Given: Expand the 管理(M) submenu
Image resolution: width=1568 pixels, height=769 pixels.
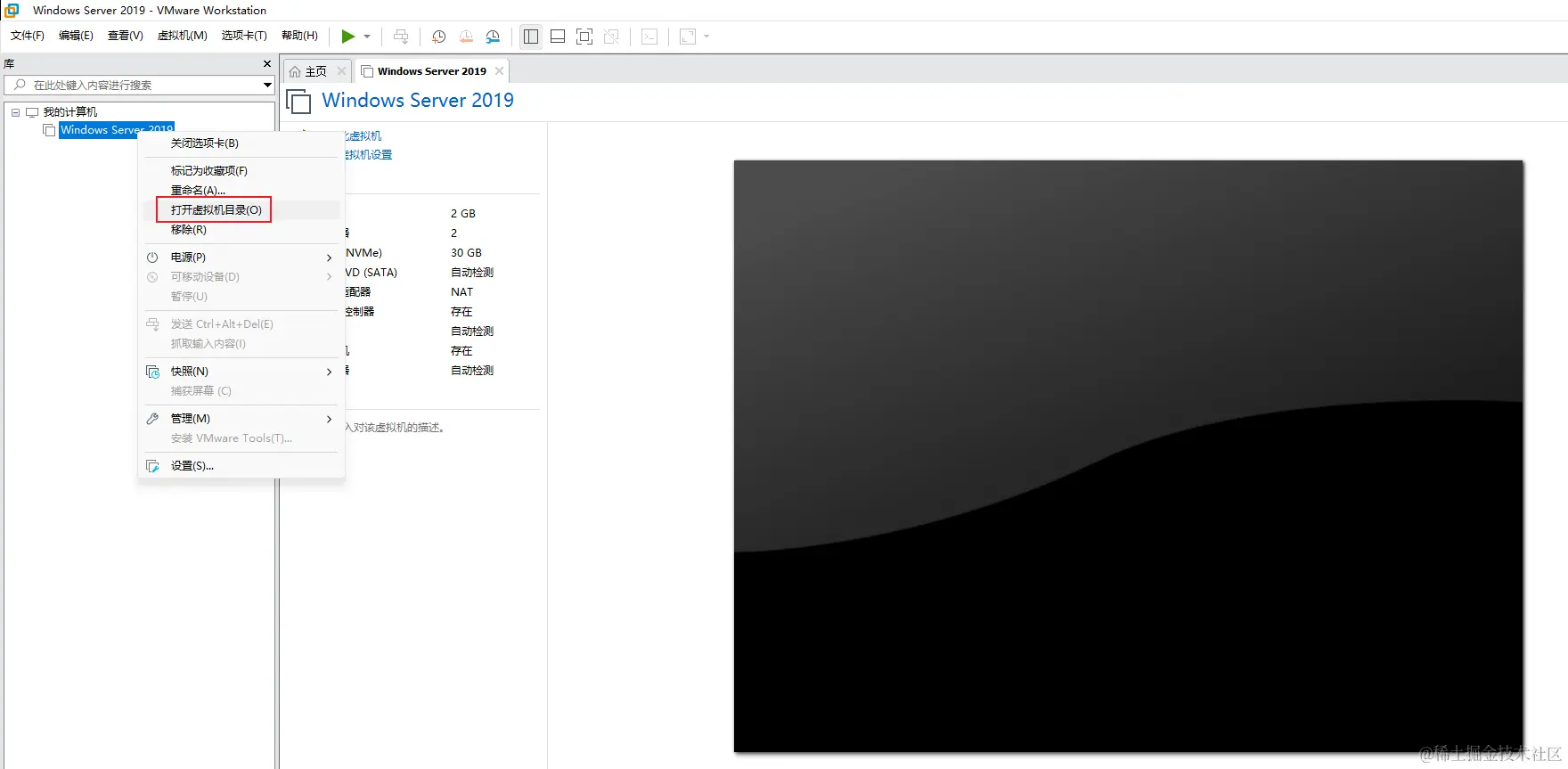Looking at the screenshot, I should (241, 419).
